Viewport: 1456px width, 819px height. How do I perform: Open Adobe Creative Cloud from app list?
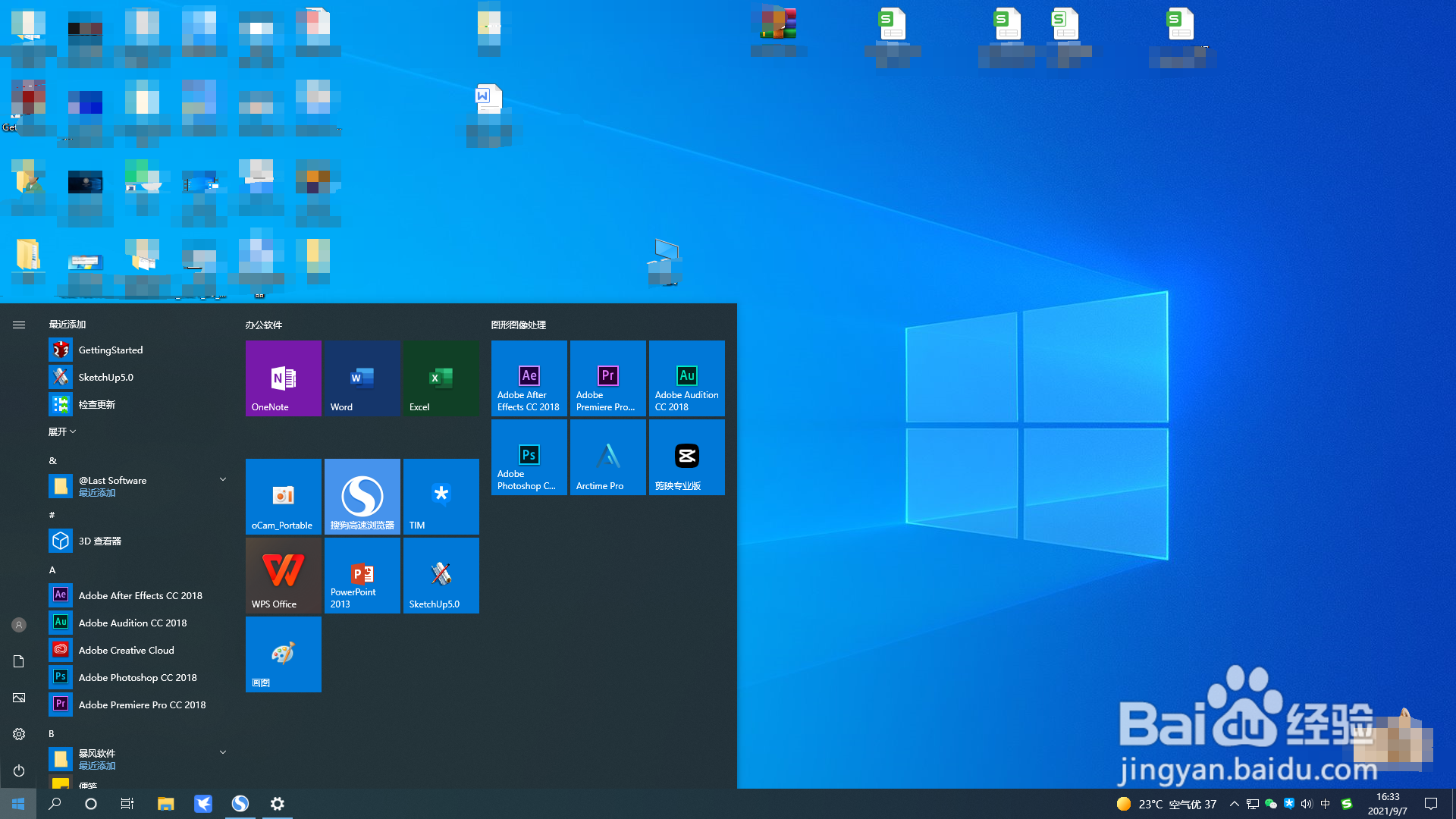126,650
